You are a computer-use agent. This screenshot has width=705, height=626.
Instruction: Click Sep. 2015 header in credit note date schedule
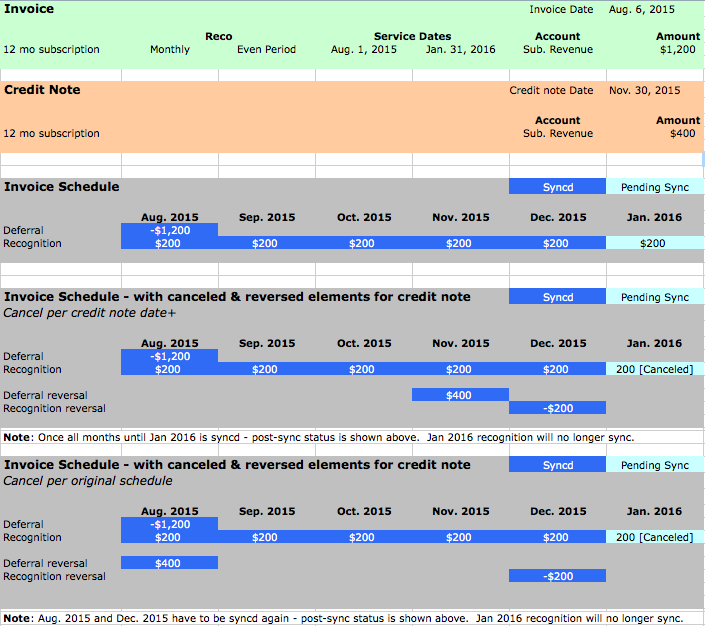click(267, 344)
